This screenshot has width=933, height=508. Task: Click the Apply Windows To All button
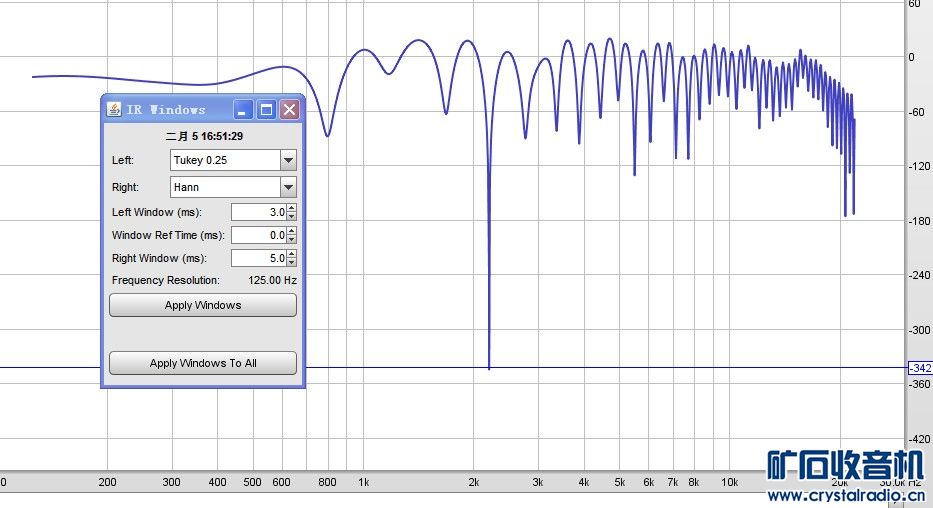[x=203, y=363]
